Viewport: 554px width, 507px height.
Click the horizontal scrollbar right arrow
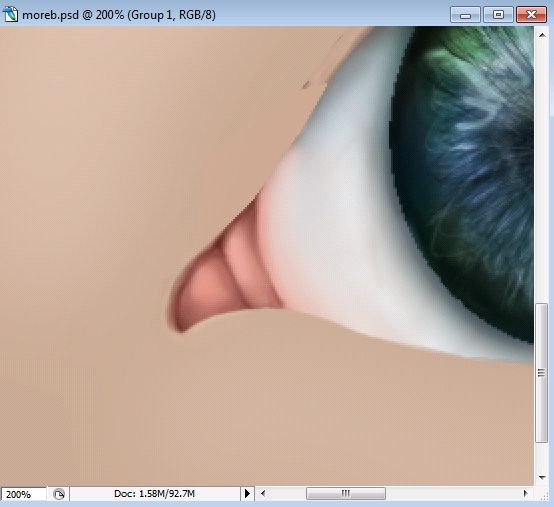pyautogui.click(x=525, y=493)
